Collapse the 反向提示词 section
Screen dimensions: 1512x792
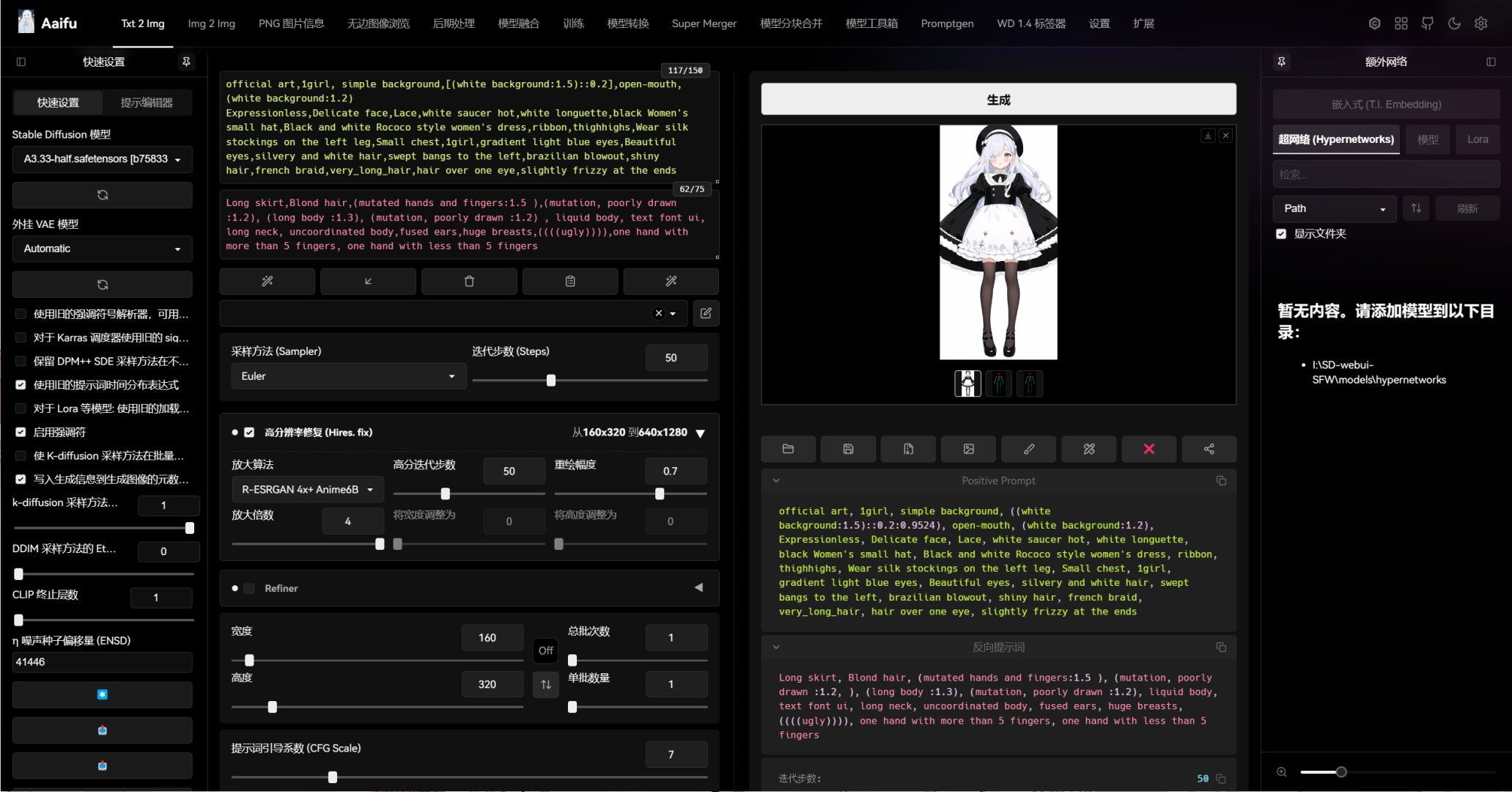tap(776, 648)
